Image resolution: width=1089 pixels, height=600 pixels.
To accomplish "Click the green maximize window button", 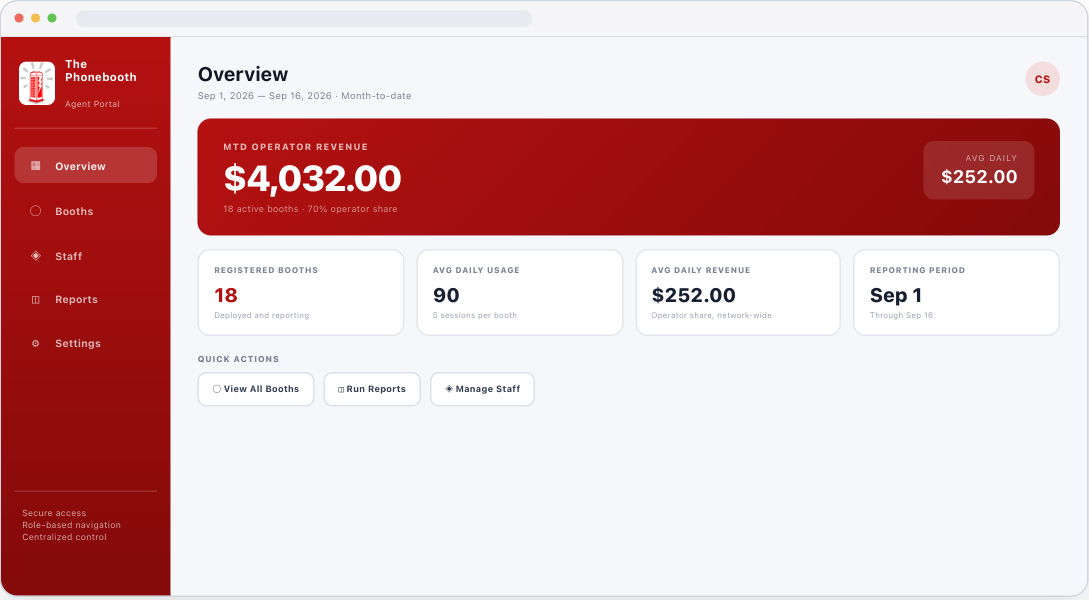I will tap(52, 18).
